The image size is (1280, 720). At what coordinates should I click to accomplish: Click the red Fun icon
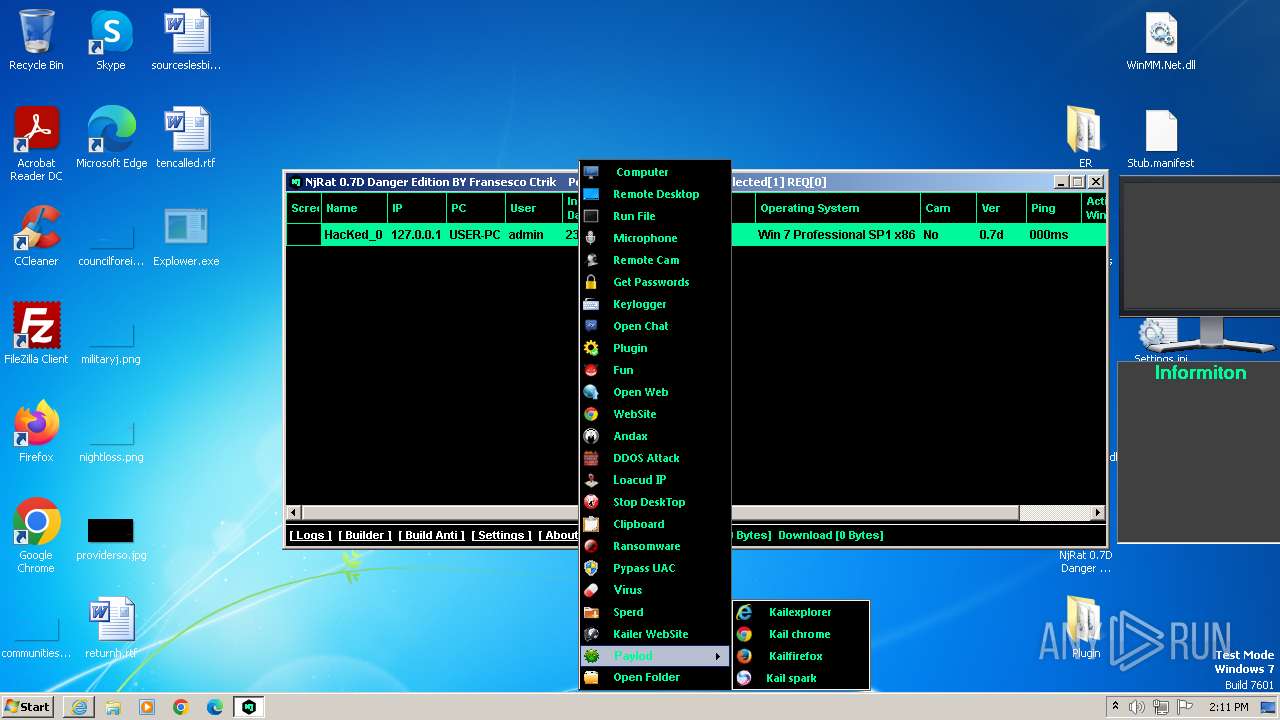click(591, 370)
